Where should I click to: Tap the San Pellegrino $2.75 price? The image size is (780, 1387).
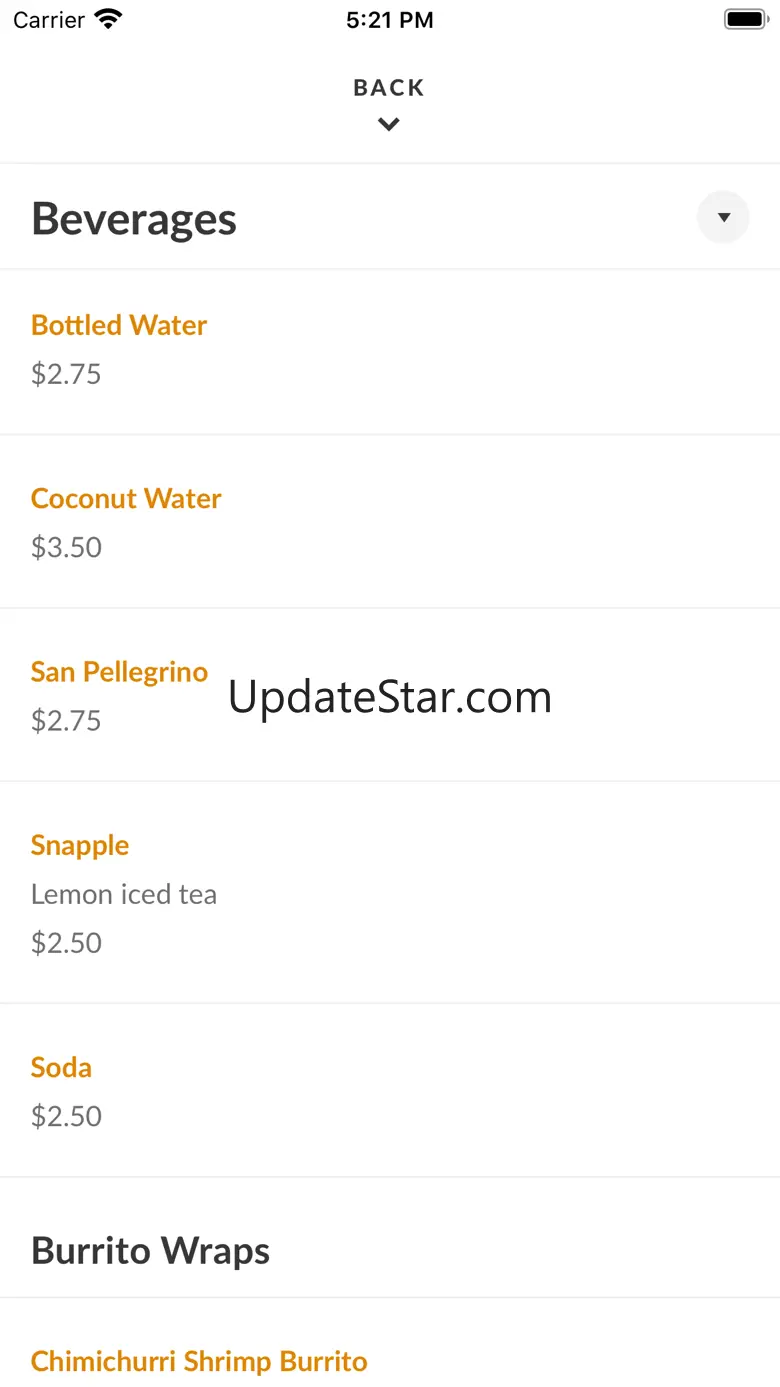pyautogui.click(x=66, y=721)
